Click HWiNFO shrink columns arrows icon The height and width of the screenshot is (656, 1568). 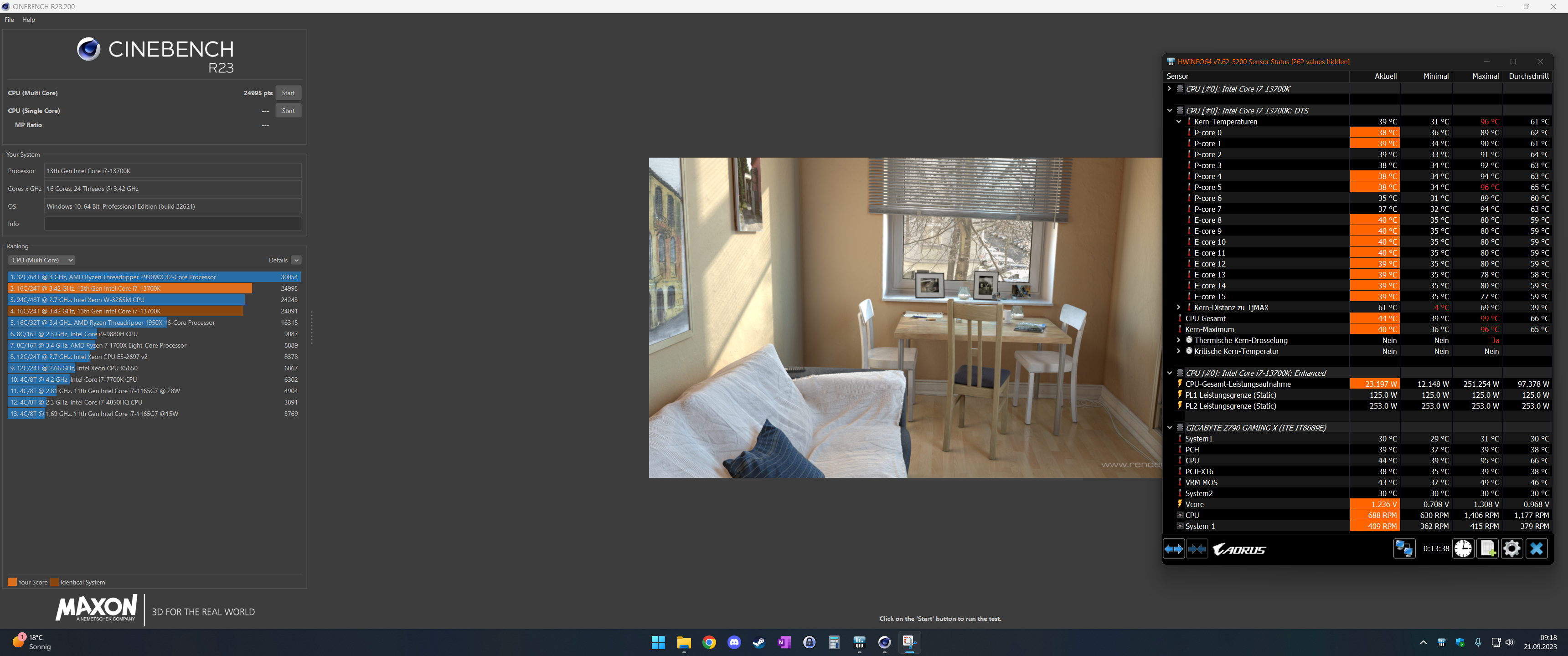point(1197,549)
